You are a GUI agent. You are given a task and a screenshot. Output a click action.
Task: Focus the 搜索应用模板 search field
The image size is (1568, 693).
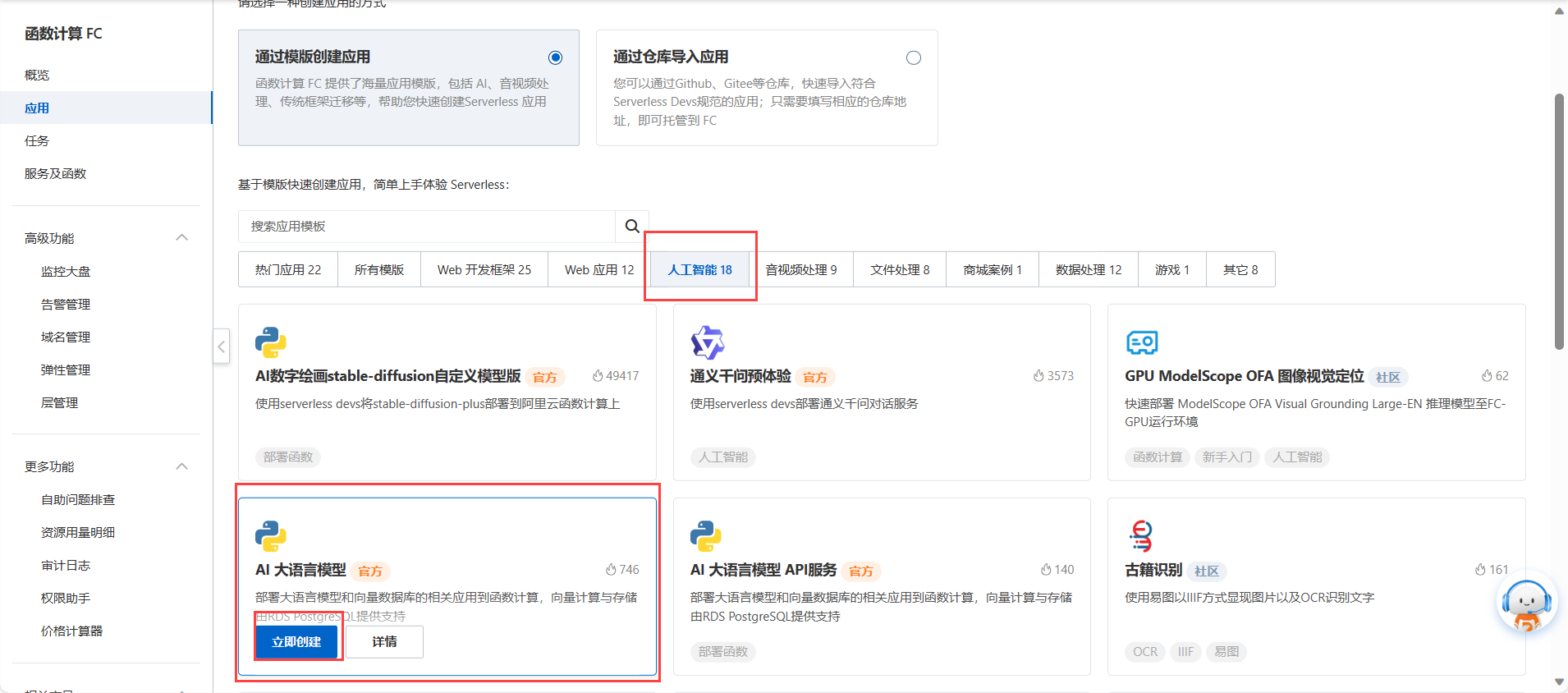point(427,226)
